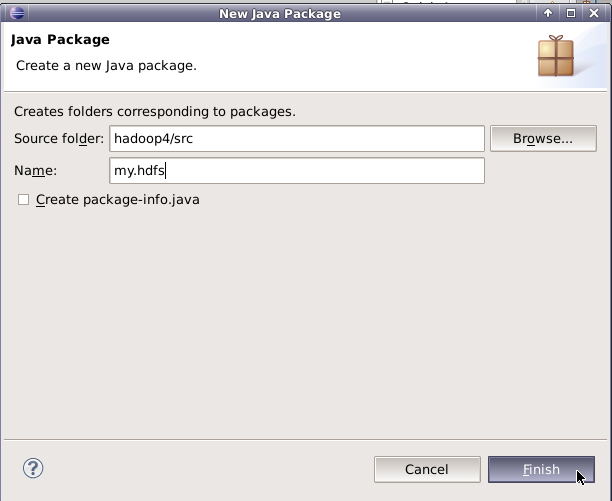Screen dimensions: 612x501
Task: Open help via question mark icon
Action: 33,468
